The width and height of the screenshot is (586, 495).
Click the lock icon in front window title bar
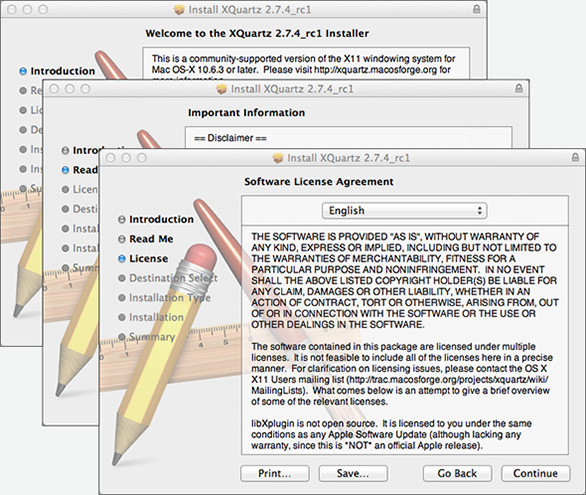(576, 157)
